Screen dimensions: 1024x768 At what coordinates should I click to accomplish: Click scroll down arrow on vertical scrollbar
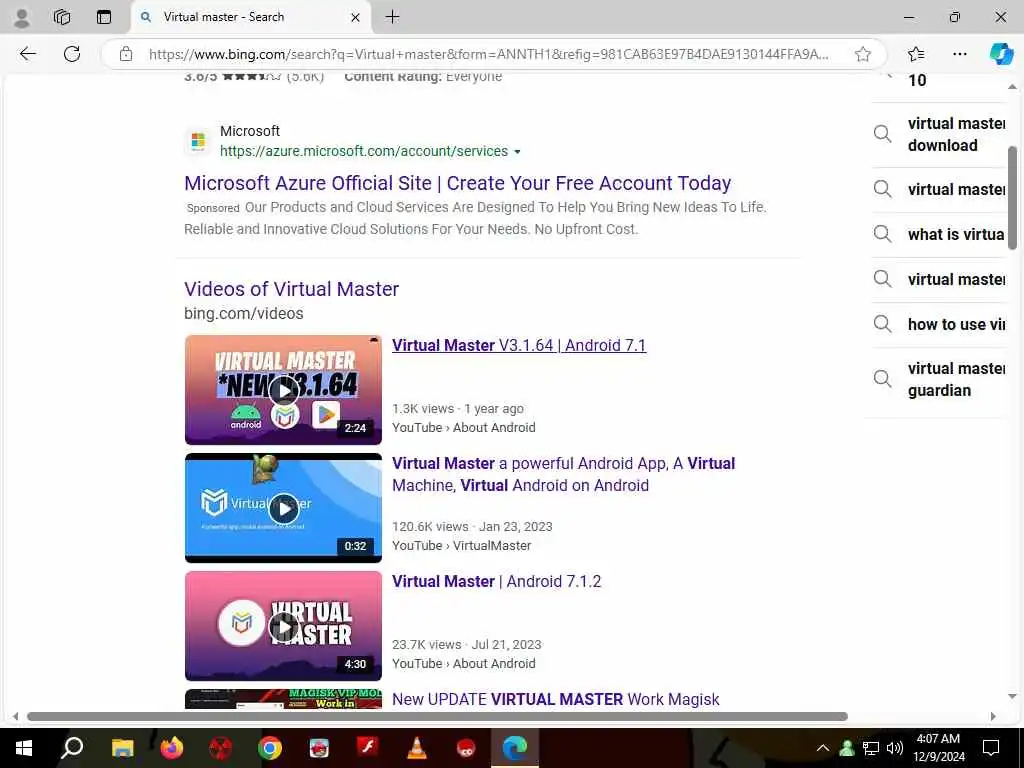(1012, 696)
